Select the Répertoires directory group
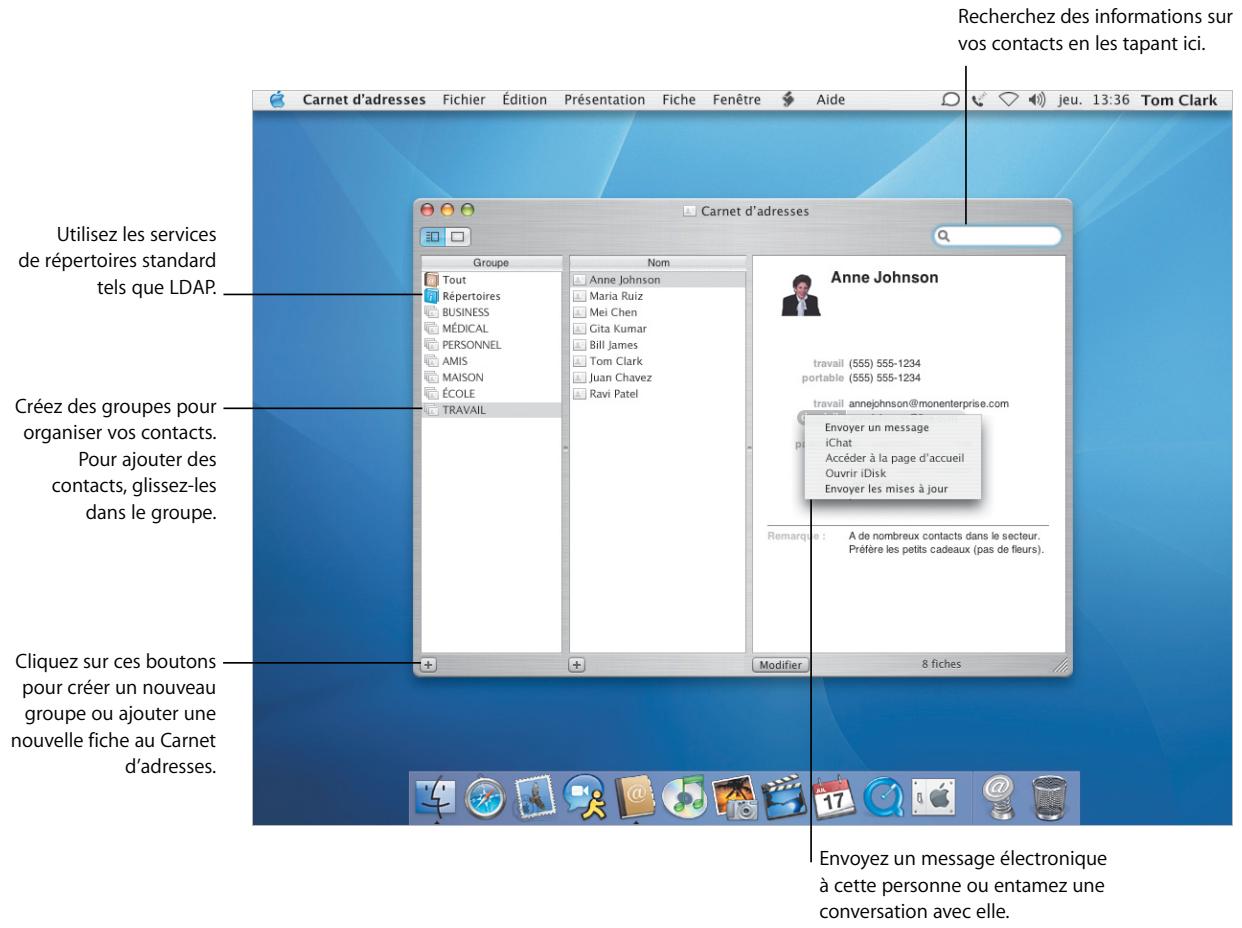Viewport: 1242px width, 928px height. click(491, 296)
